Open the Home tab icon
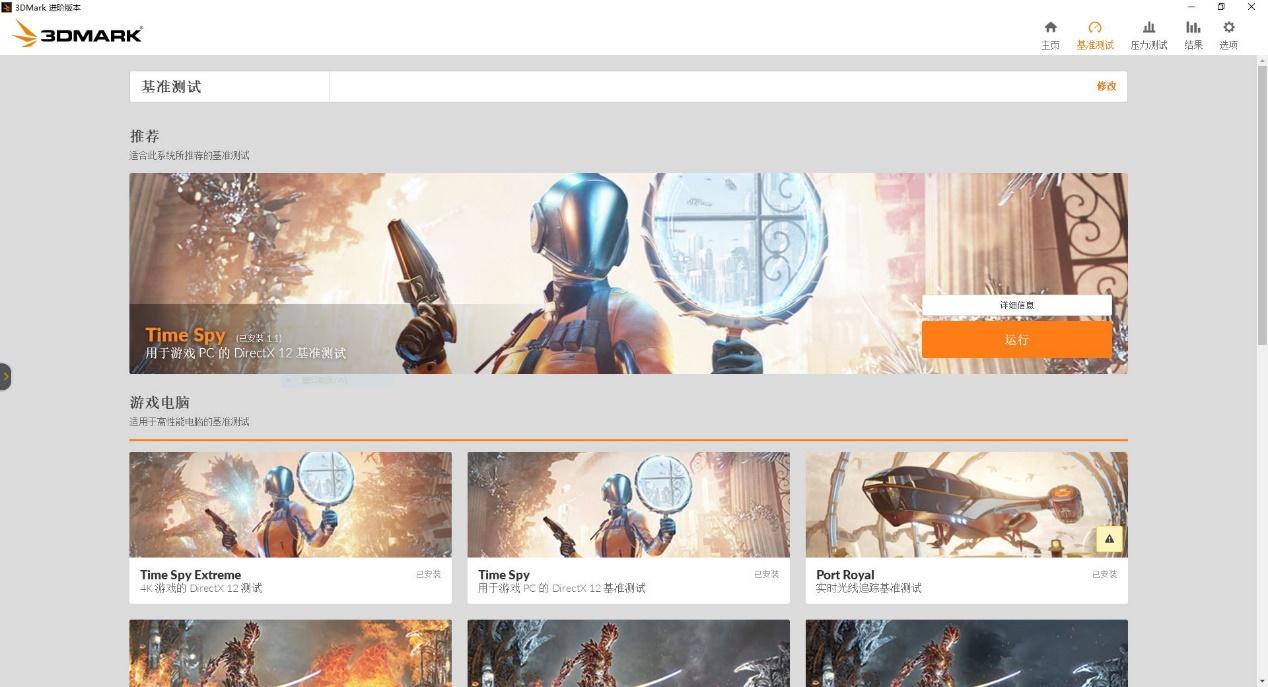The width and height of the screenshot is (1268, 687). pyautogui.click(x=1050, y=27)
